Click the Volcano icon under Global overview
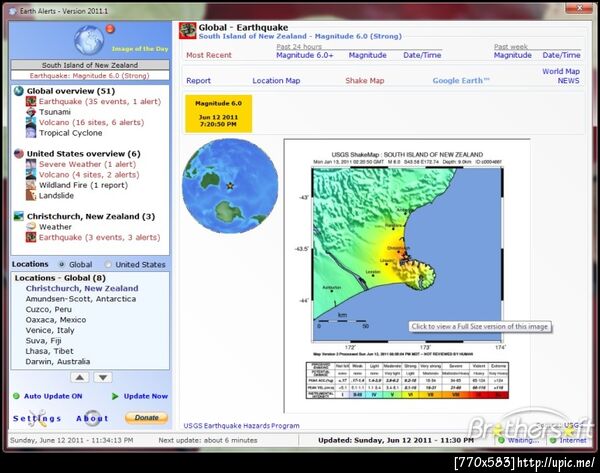The width and height of the screenshot is (600, 473). tap(31, 122)
